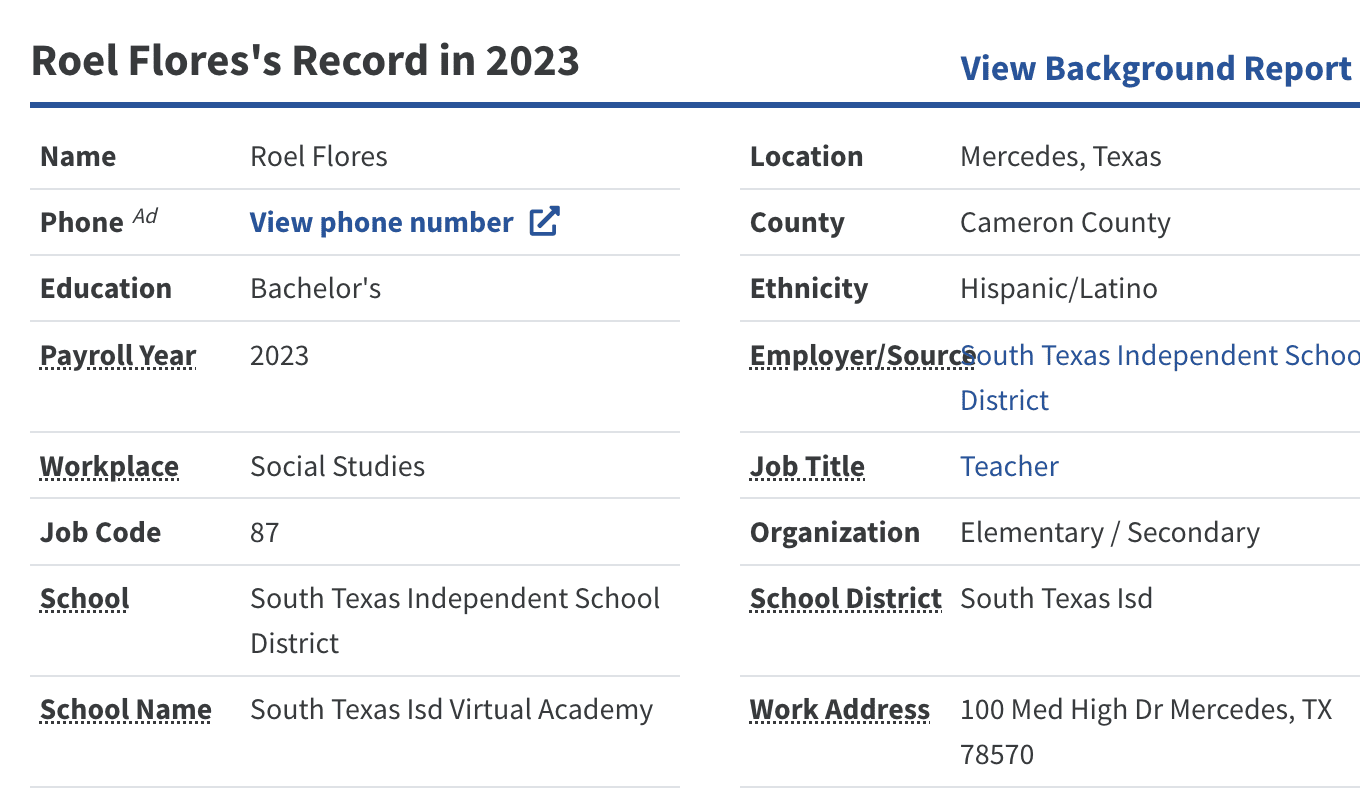Click the School District label
This screenshot has height=792, width=1360.
[x=846, y=598]
